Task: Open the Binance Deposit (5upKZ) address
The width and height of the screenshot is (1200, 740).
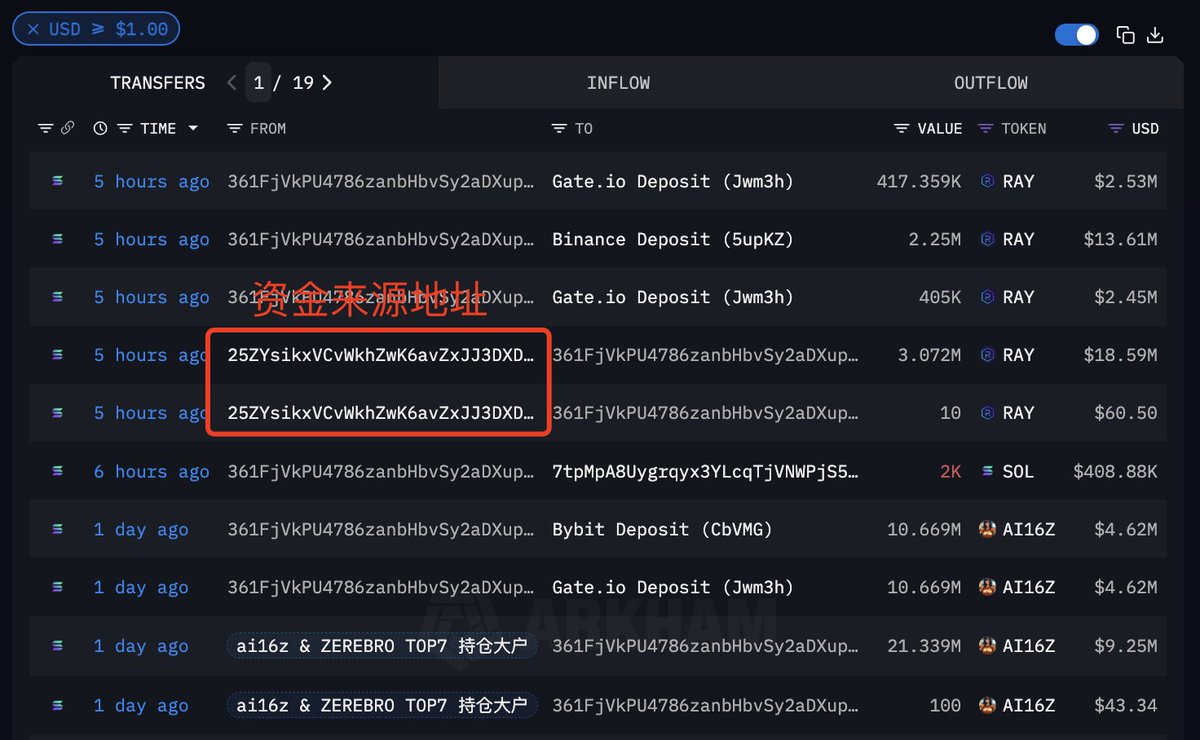Action: [x=672, y=239]
